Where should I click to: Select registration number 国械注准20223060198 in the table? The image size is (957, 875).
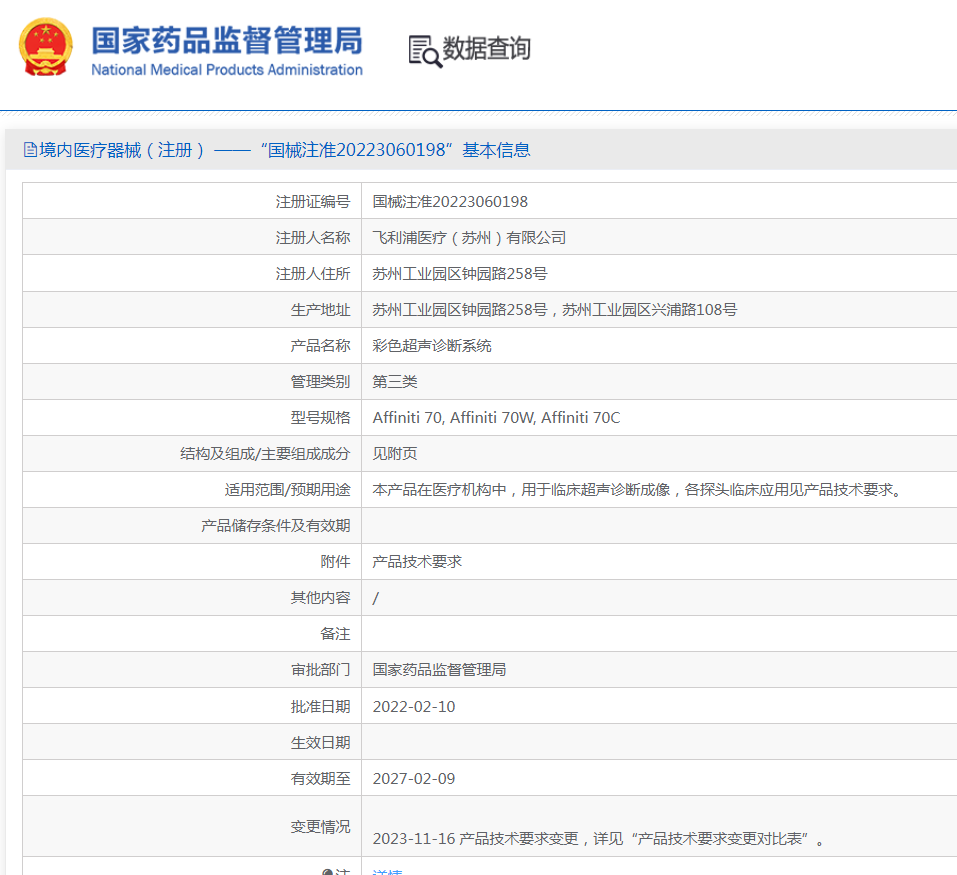point(450,202)
